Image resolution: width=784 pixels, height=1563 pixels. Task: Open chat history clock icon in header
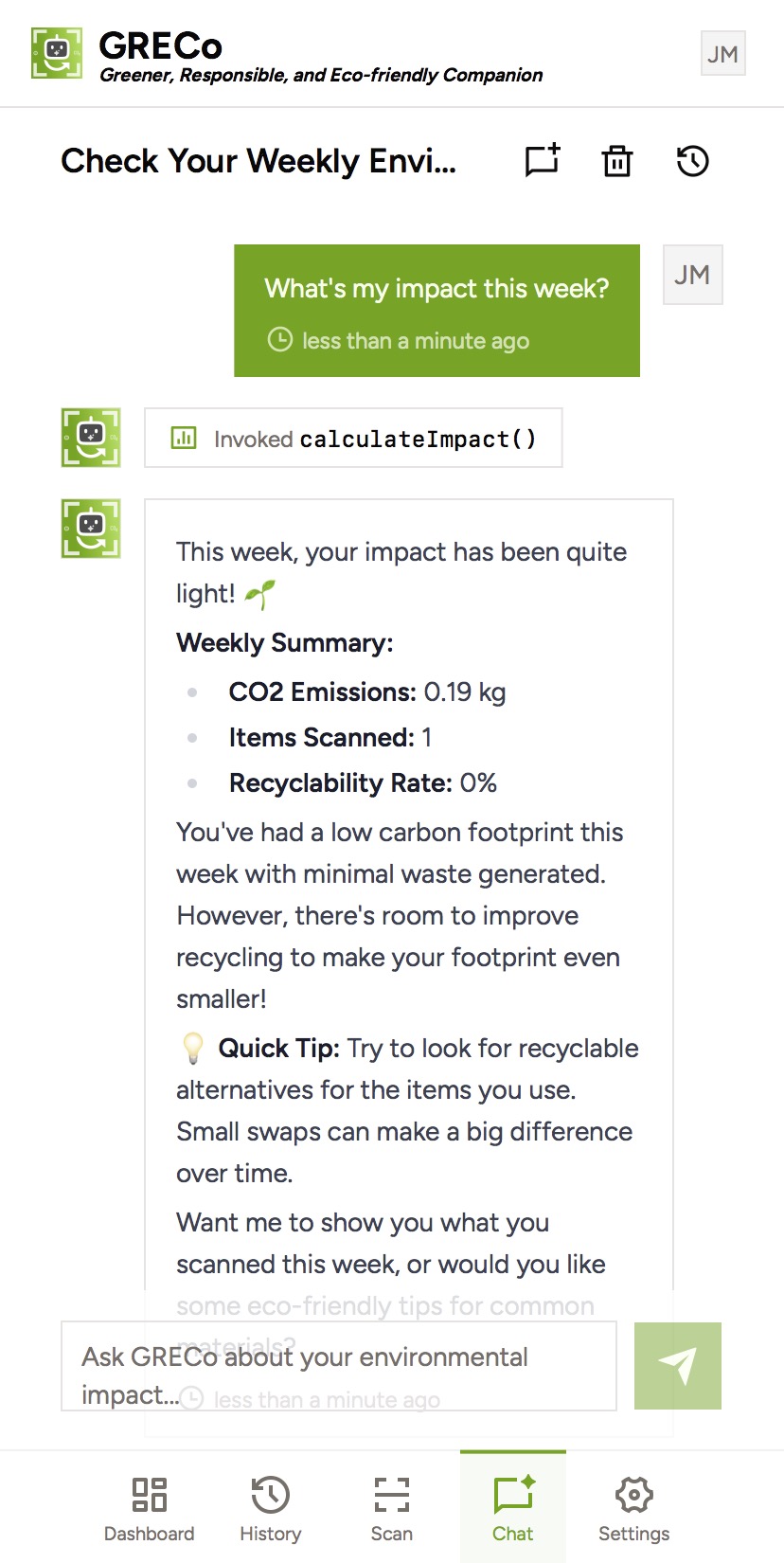pos(693,160)
